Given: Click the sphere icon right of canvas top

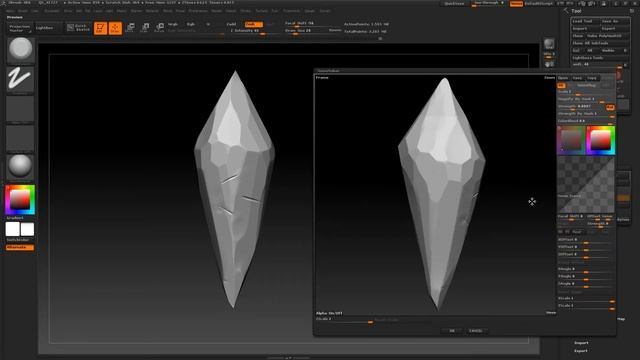Looking at the screenshot, I should point(549,44).
